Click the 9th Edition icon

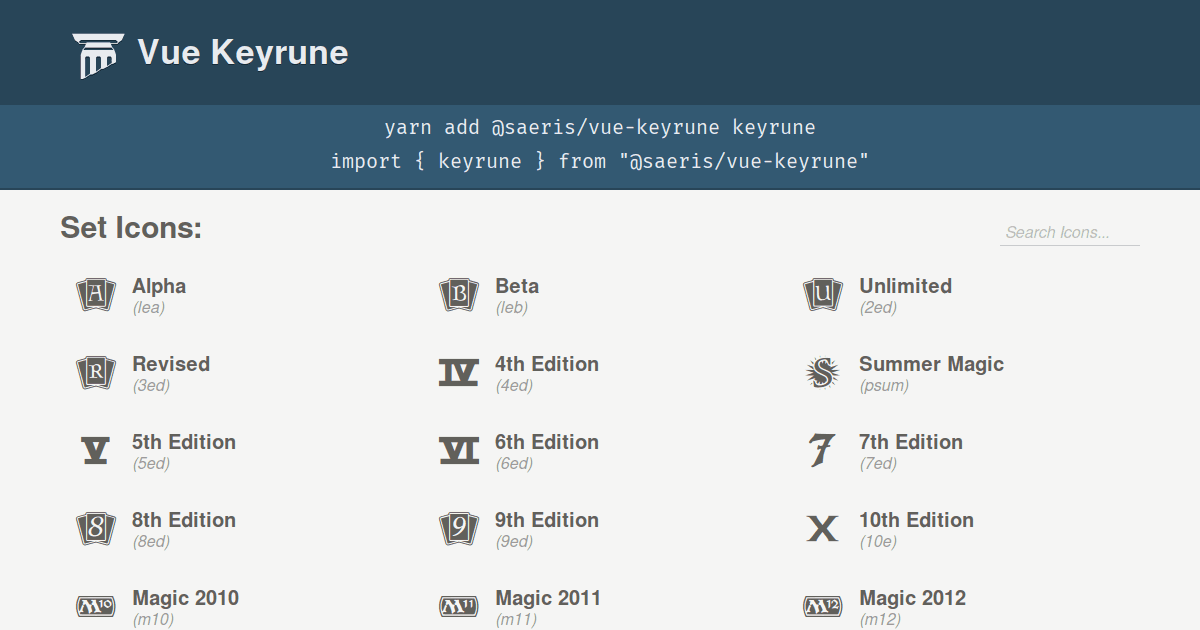click(458, 528)
